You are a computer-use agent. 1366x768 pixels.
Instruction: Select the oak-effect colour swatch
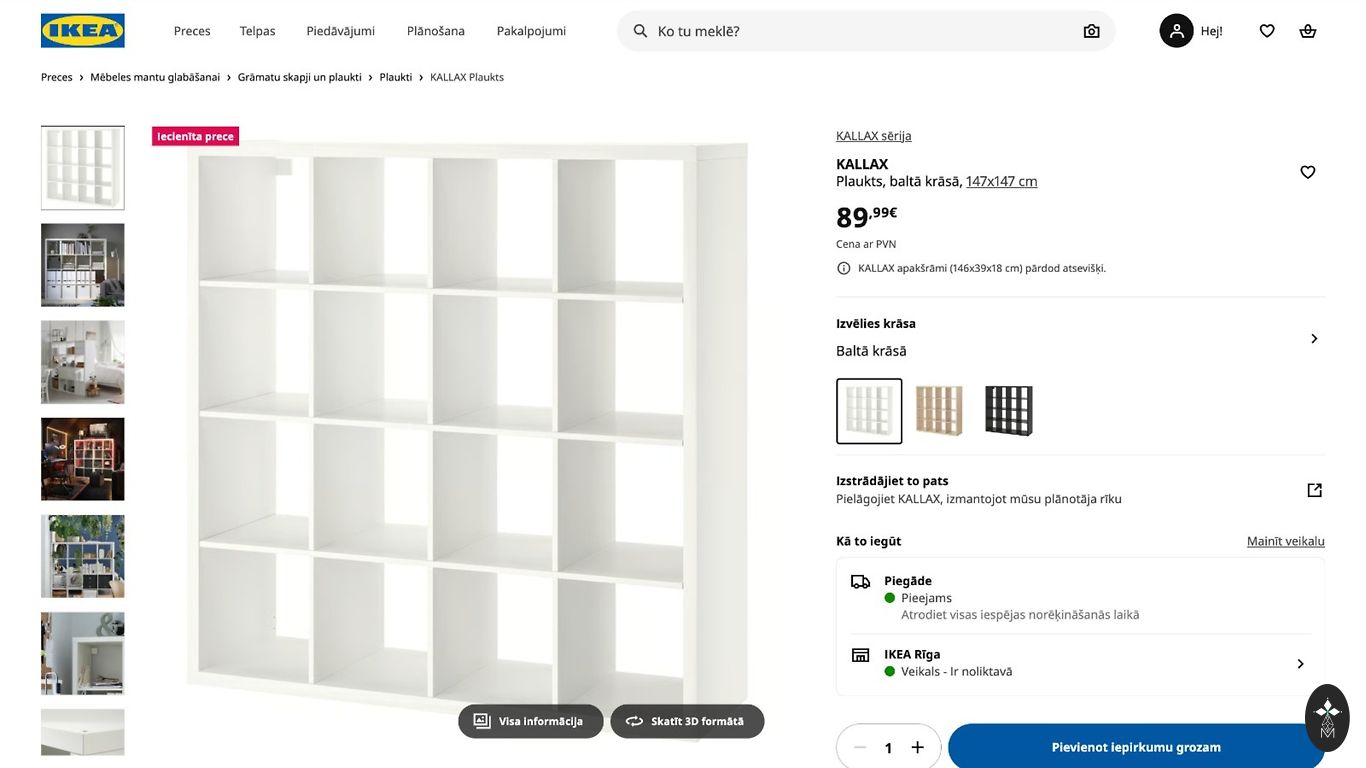tap(939, 411)
